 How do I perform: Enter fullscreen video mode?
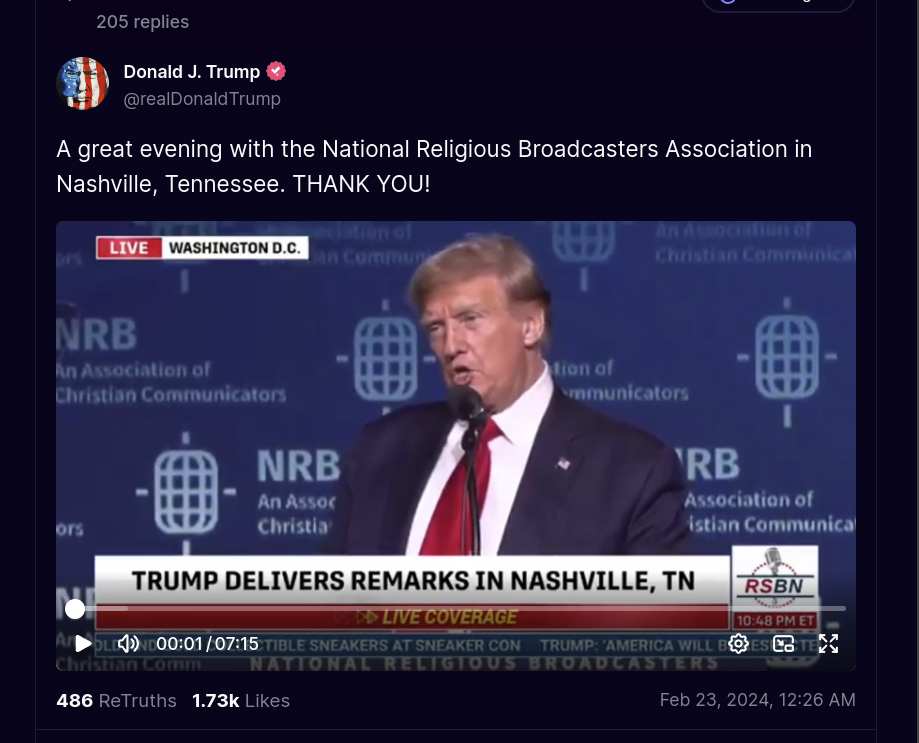pyautogui.click(x=828, y=643)
